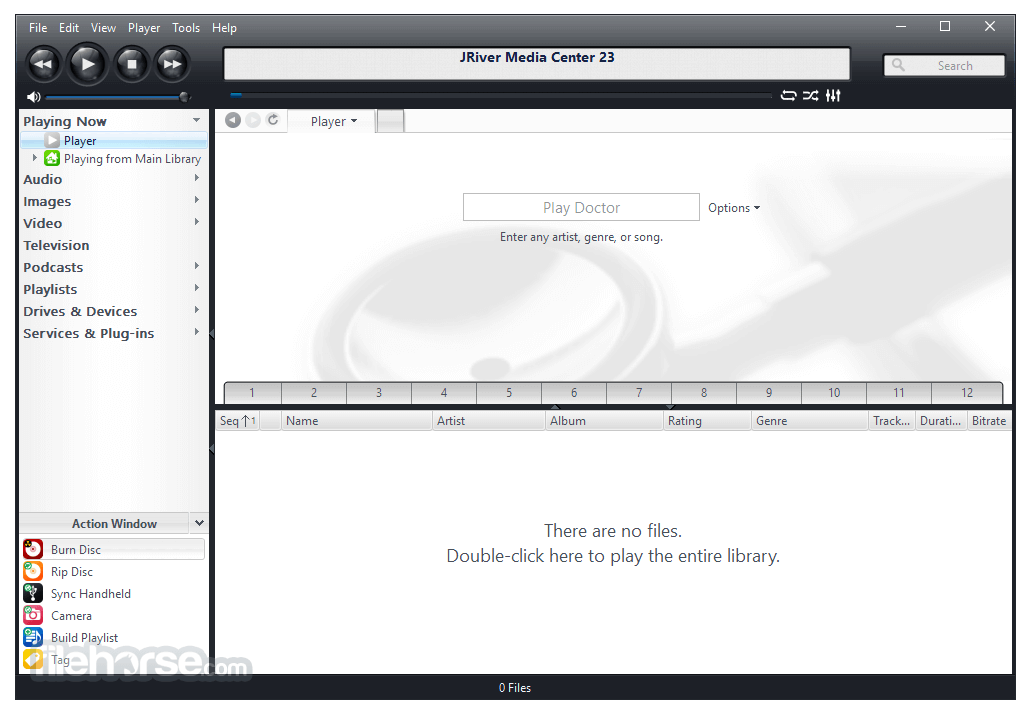The width and height of the screenshot is (1031, 712).
Task: Click the Tag action icon
Action: [x=33, y=659]
